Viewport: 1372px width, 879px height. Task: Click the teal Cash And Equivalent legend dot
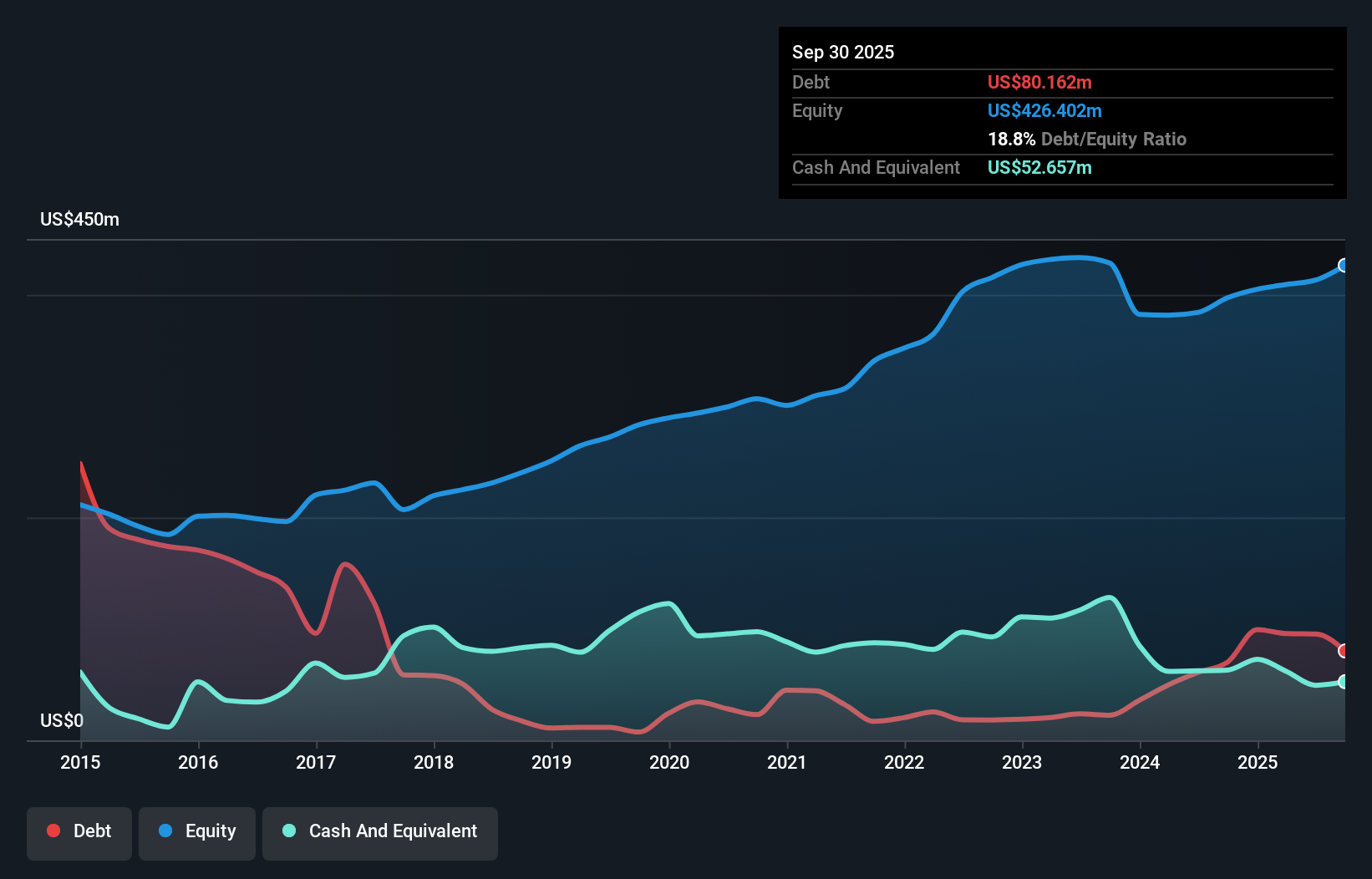coord(288,831)
